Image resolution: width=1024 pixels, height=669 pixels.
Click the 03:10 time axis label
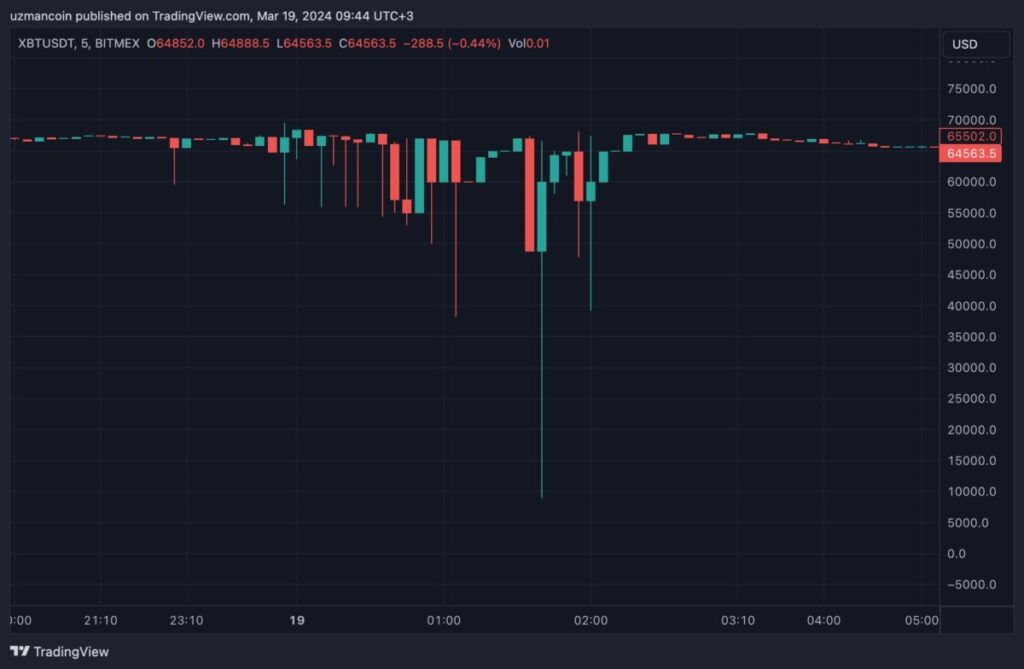(738, 620)
